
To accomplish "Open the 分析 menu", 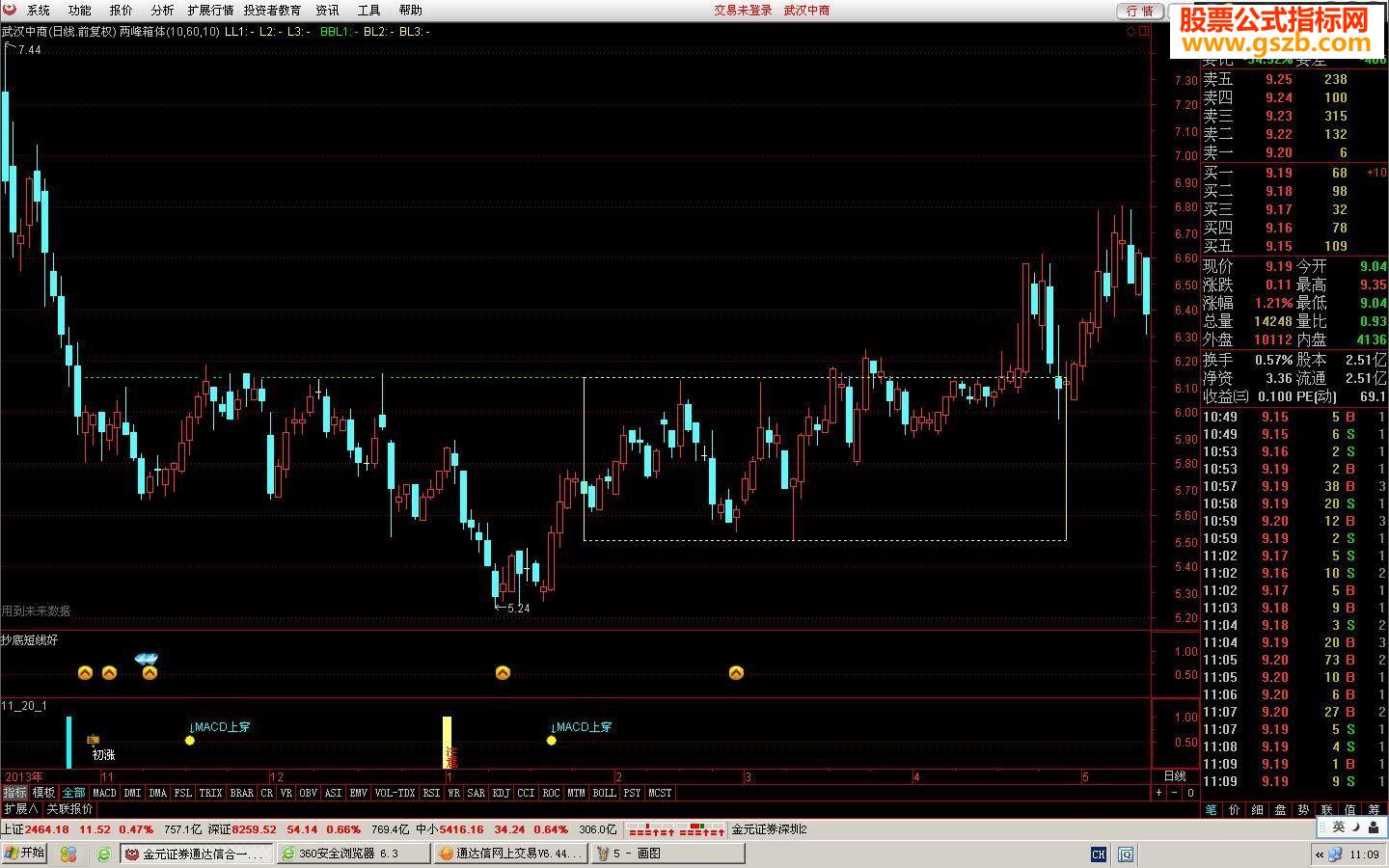I will [x=163, y=10].
